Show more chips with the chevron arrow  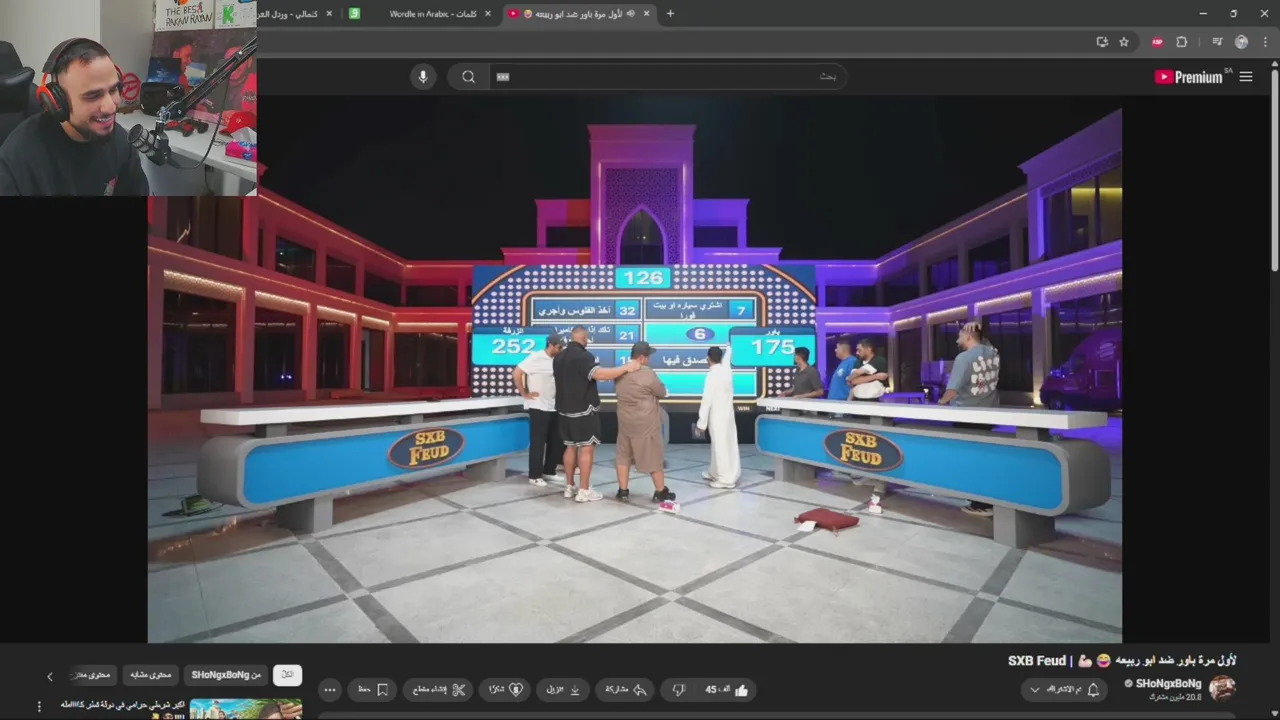point(50,677)
